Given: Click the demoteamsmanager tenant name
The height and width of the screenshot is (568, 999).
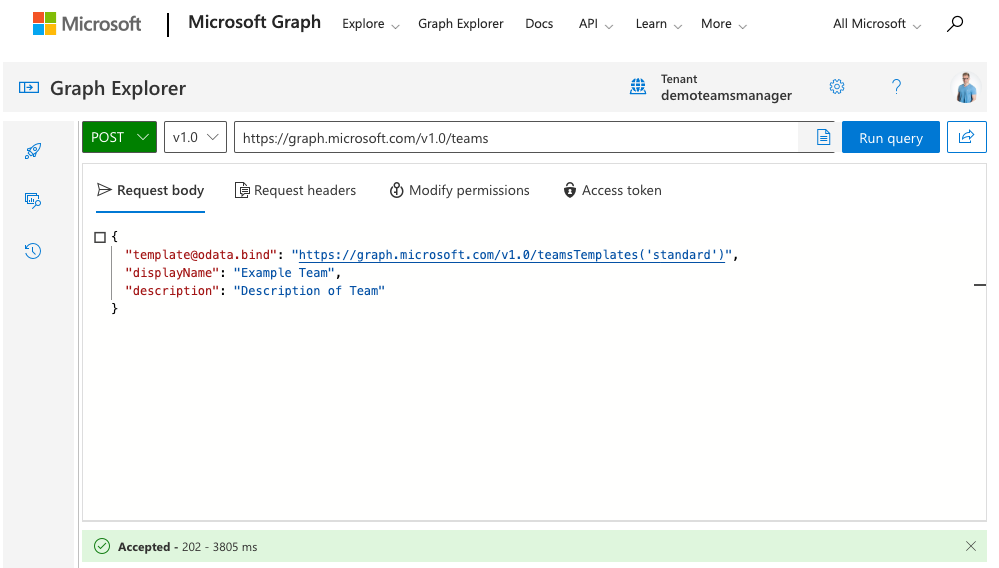Looking at the screenshot, I should pos(726,96).
